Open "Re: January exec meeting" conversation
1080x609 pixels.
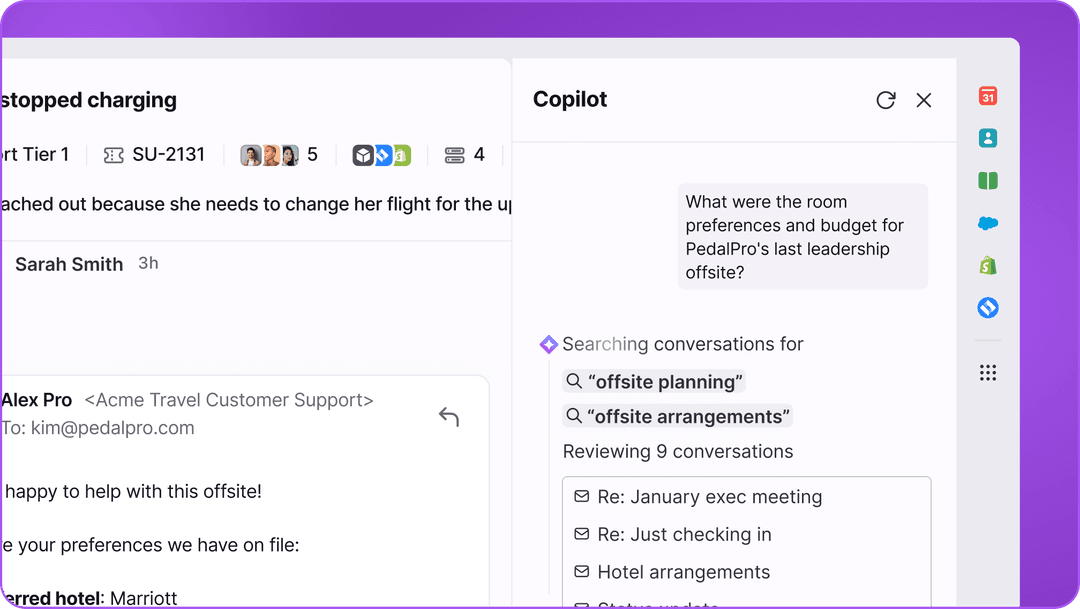pos(709,497)
